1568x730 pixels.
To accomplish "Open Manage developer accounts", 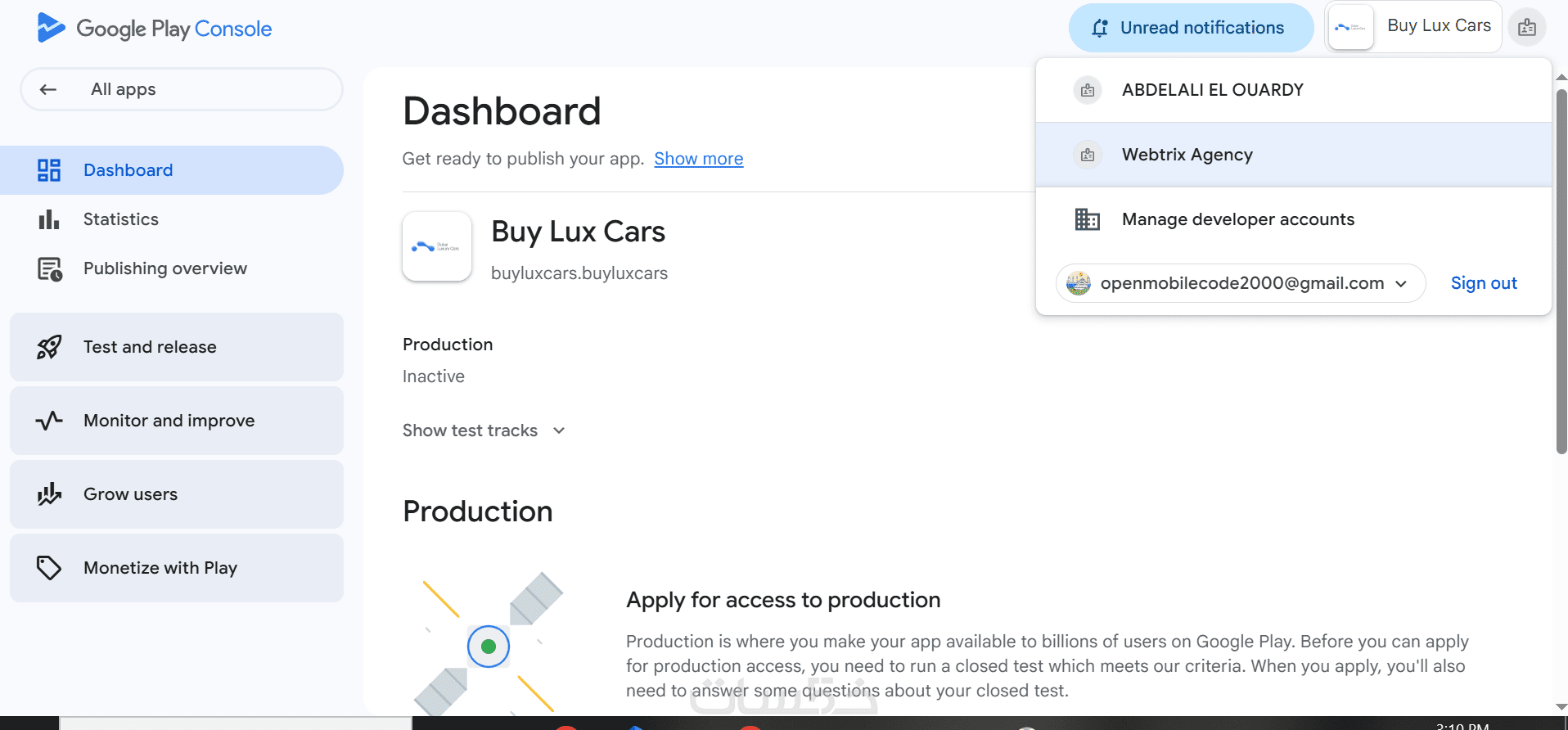I will point(1294,219).
